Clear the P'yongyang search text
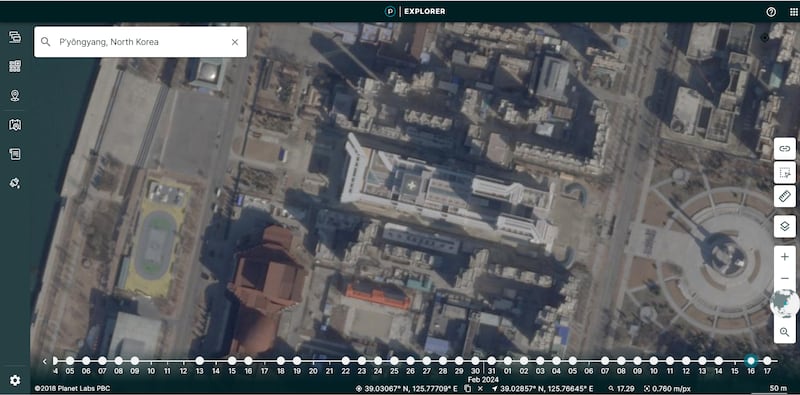800x395 pixels. (235, 42)
